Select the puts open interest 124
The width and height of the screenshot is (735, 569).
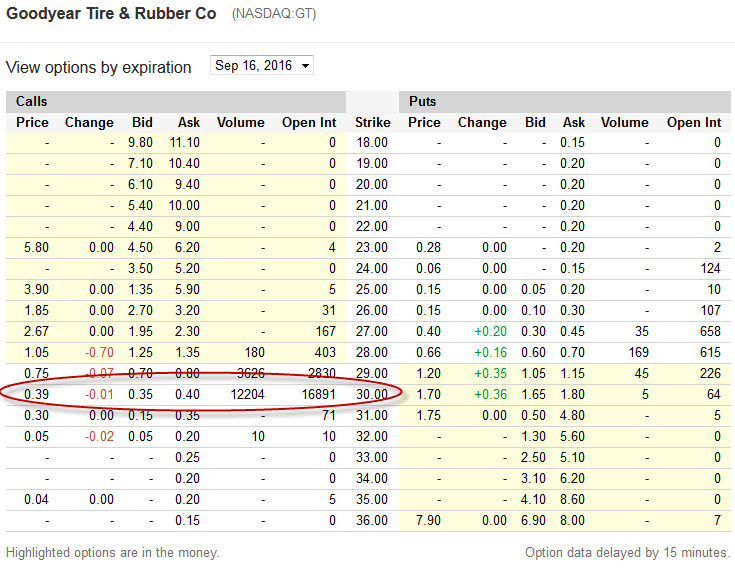click(710, 269)
